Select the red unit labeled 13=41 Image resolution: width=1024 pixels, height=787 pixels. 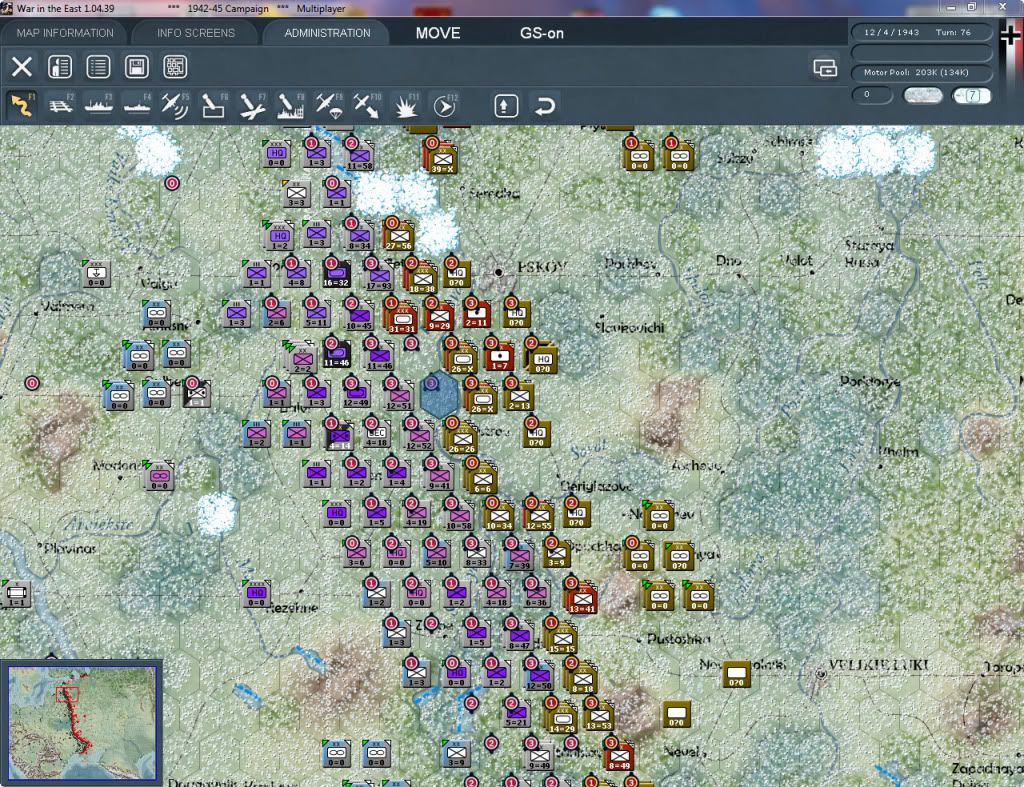coord(581,599)
